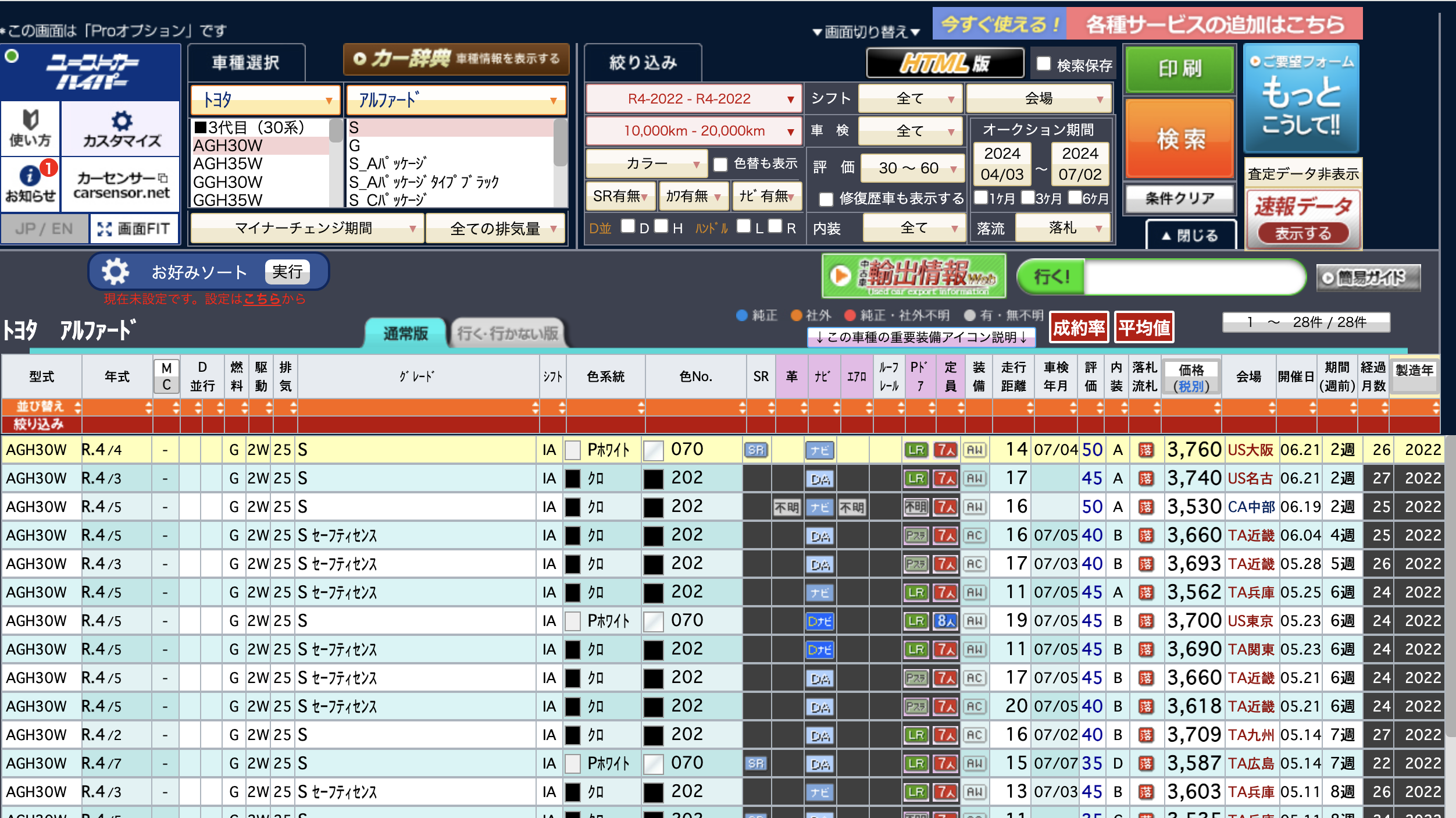Viewport: 1456px width, 818px height.
Task: Click the green 印刷 button
Action: (1180, 69)
